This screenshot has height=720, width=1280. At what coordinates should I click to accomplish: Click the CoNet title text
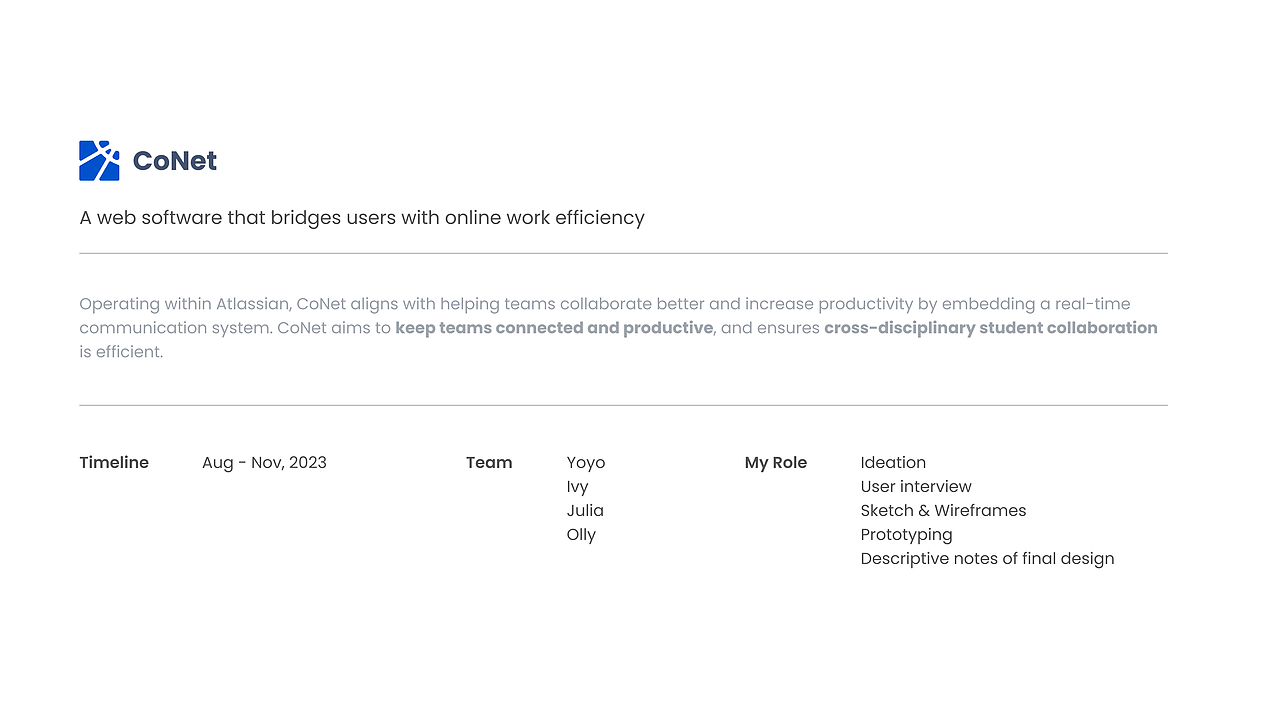175,161
